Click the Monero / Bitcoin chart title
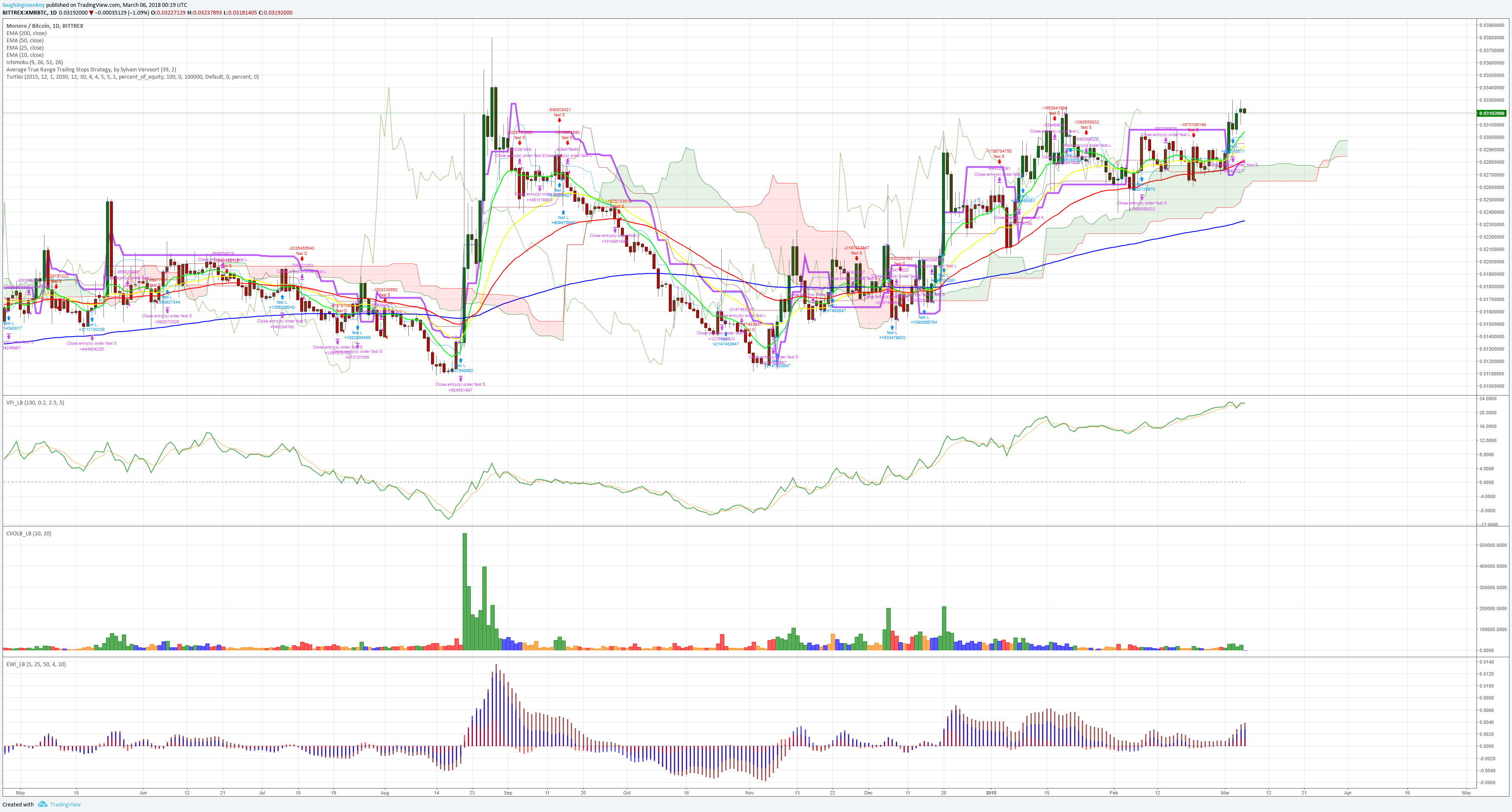 pyautogui.click(x=44, y=26)
